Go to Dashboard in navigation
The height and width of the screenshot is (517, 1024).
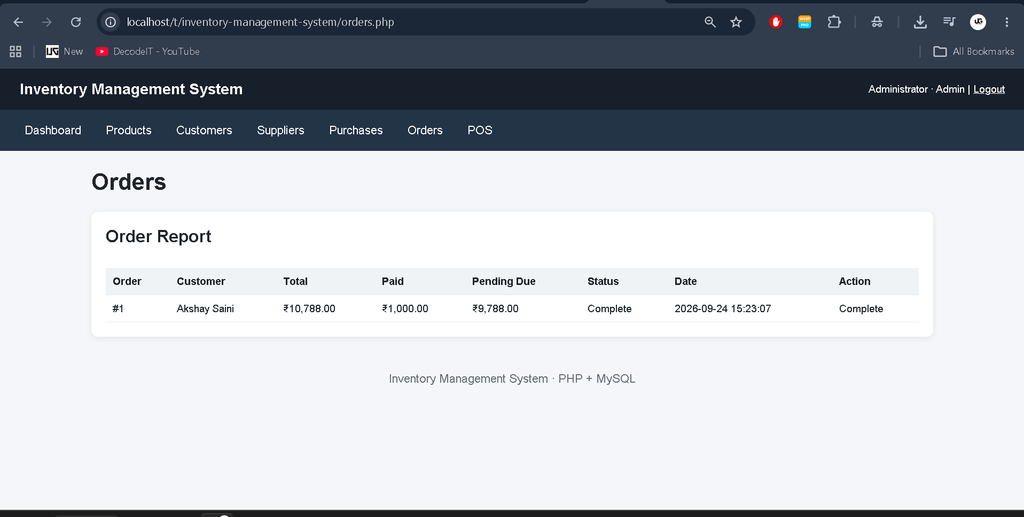(x=53, y=131)
